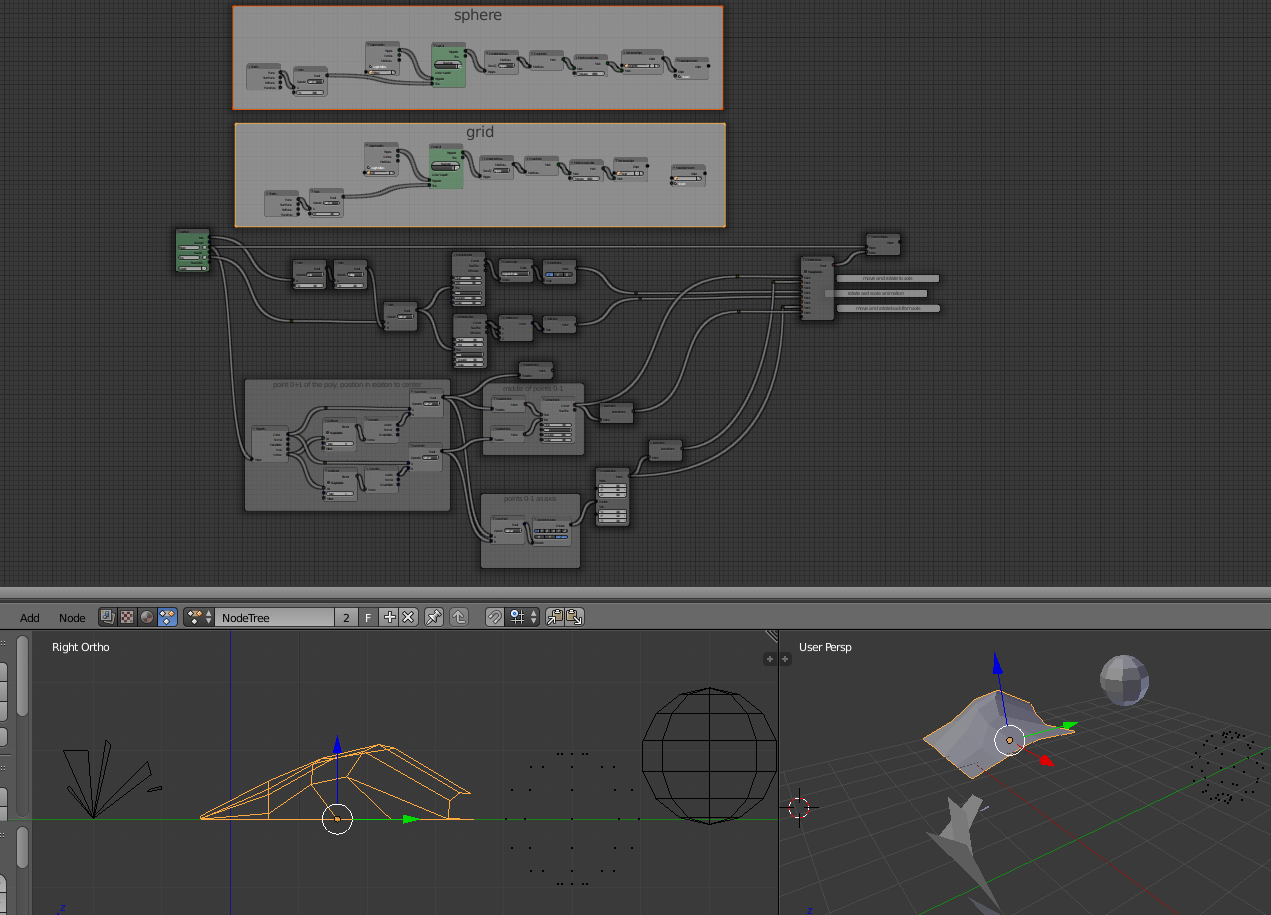The image size is (1271, 915).
Task: Click manipulator center circle in Right Ortho view
Action: 338,819
